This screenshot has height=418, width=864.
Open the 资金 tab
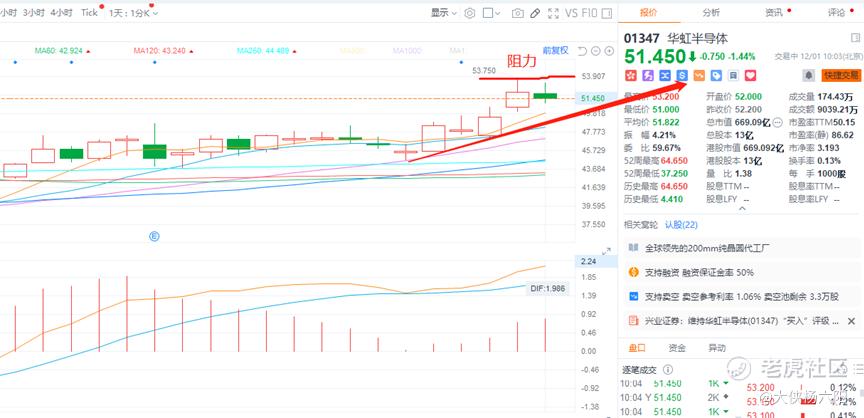pos(677,348)
